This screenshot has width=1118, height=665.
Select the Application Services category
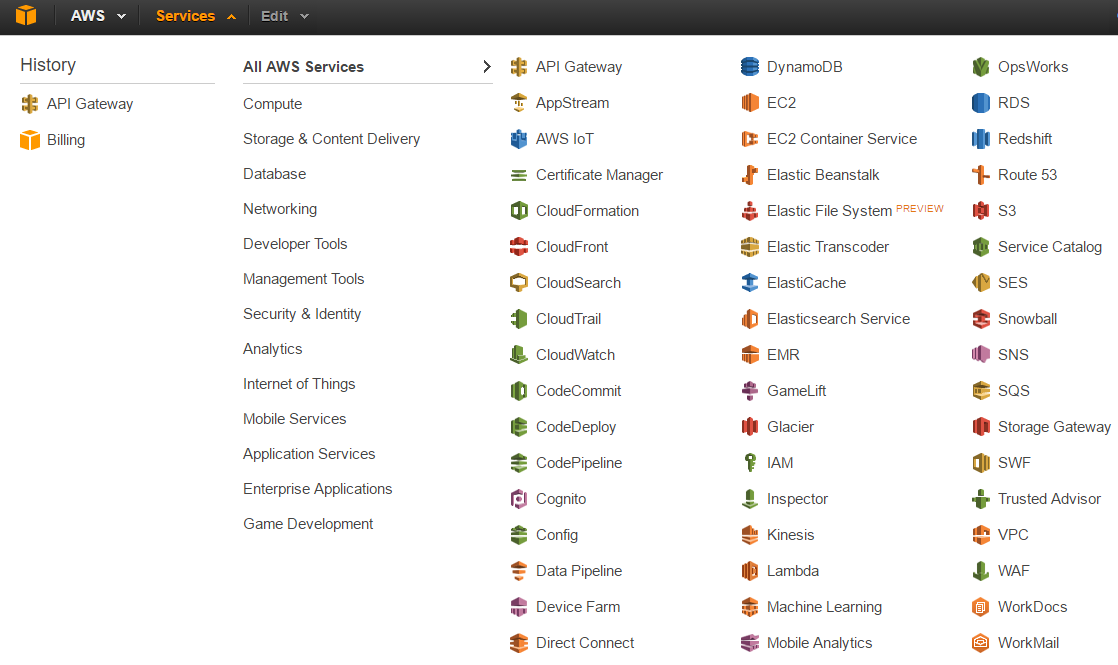(x=309, y=453)
